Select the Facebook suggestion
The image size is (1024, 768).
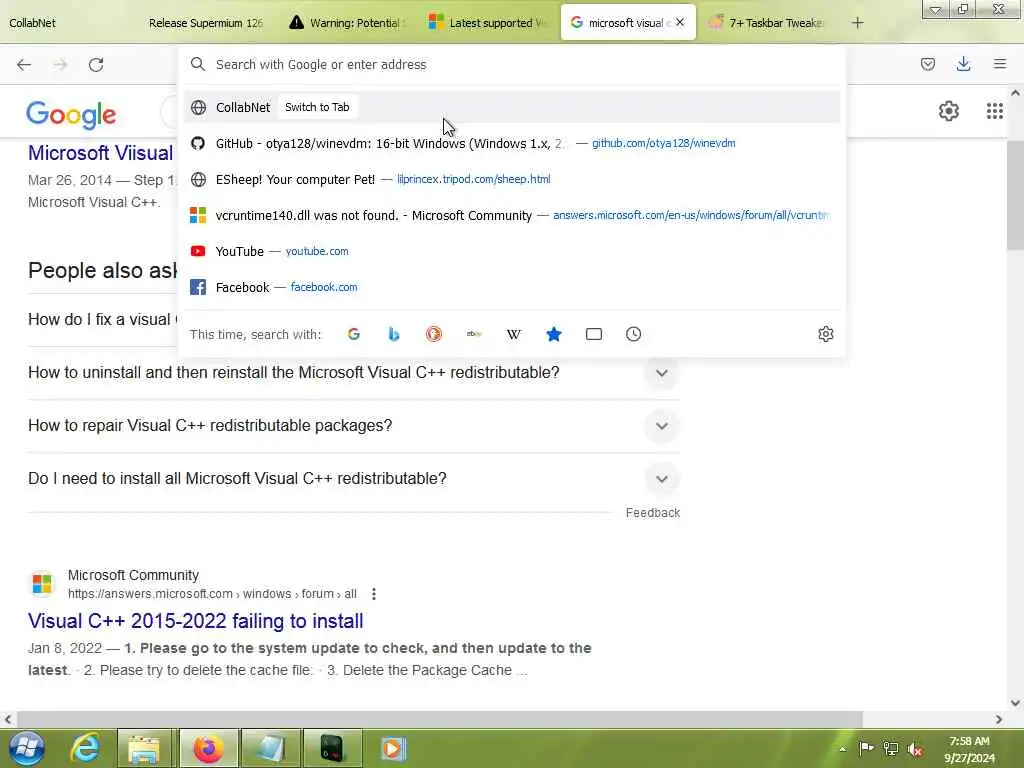512,287
